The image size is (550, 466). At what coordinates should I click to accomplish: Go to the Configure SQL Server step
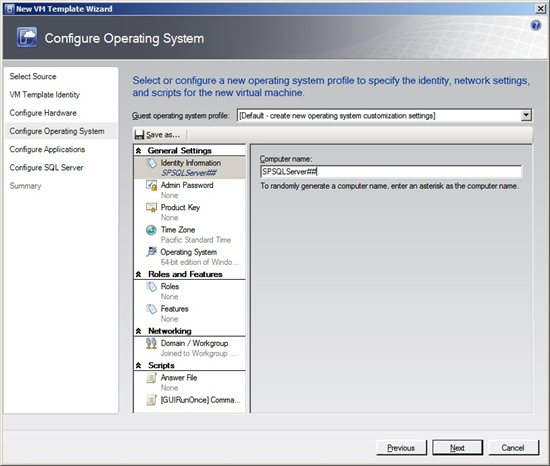click(46, 168)
